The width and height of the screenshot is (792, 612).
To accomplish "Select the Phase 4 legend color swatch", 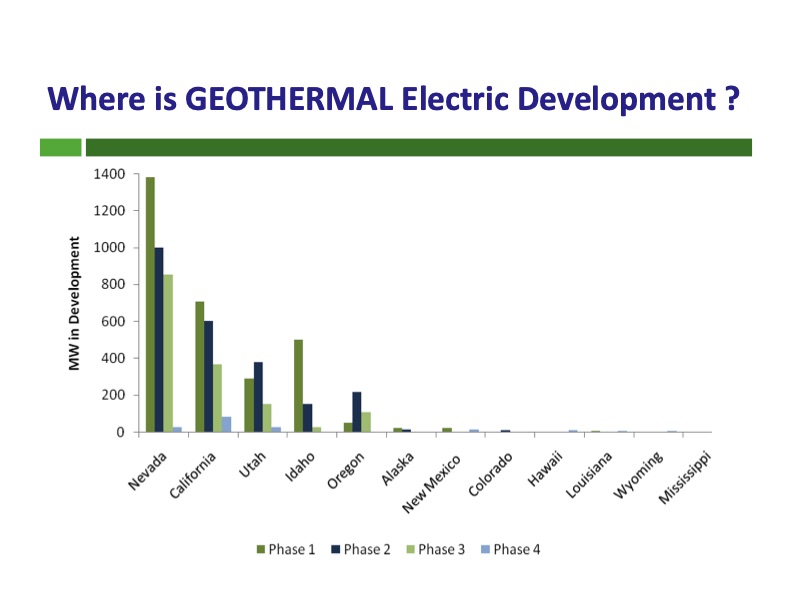I will point(485,549).
